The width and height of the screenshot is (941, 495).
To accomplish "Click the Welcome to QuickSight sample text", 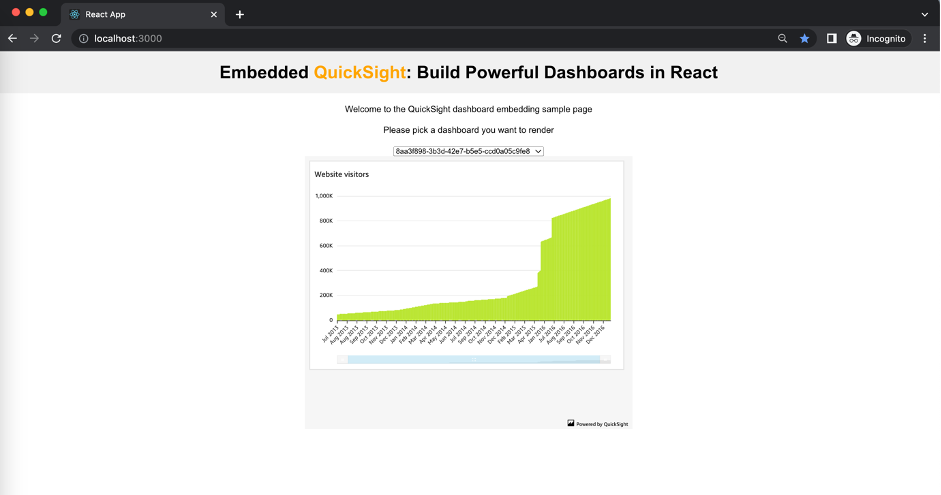I will 468,109.
